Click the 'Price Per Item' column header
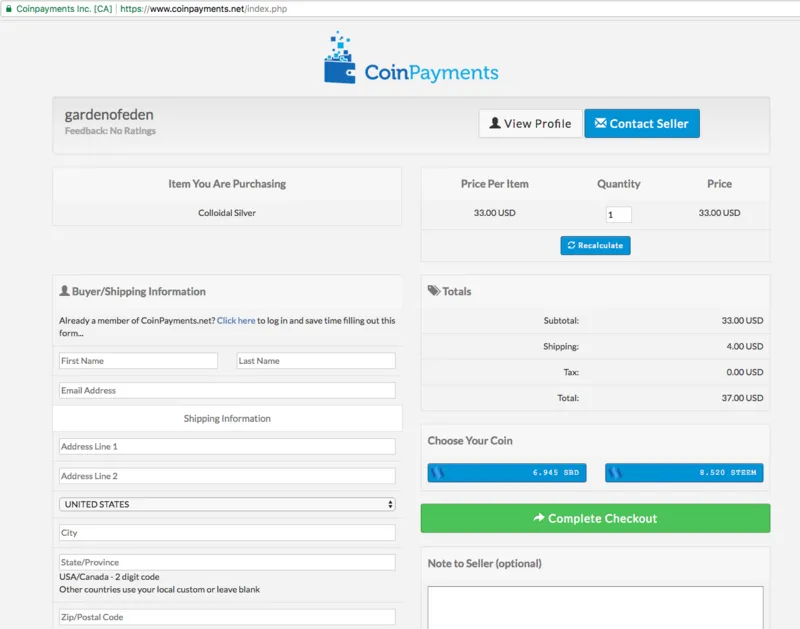Screen dimensions: 800x629 click(x=494, y=184)
